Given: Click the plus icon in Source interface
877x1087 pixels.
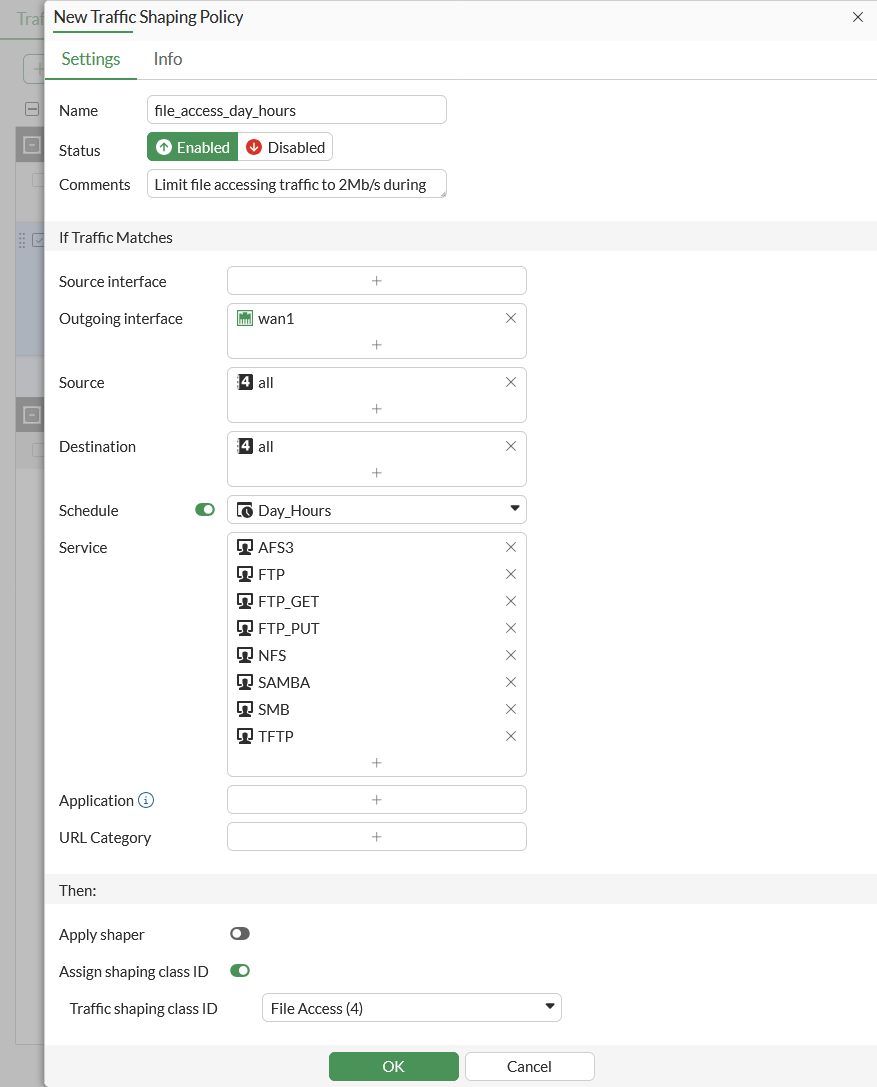Looking at the screenshot, I should point(377,280).
